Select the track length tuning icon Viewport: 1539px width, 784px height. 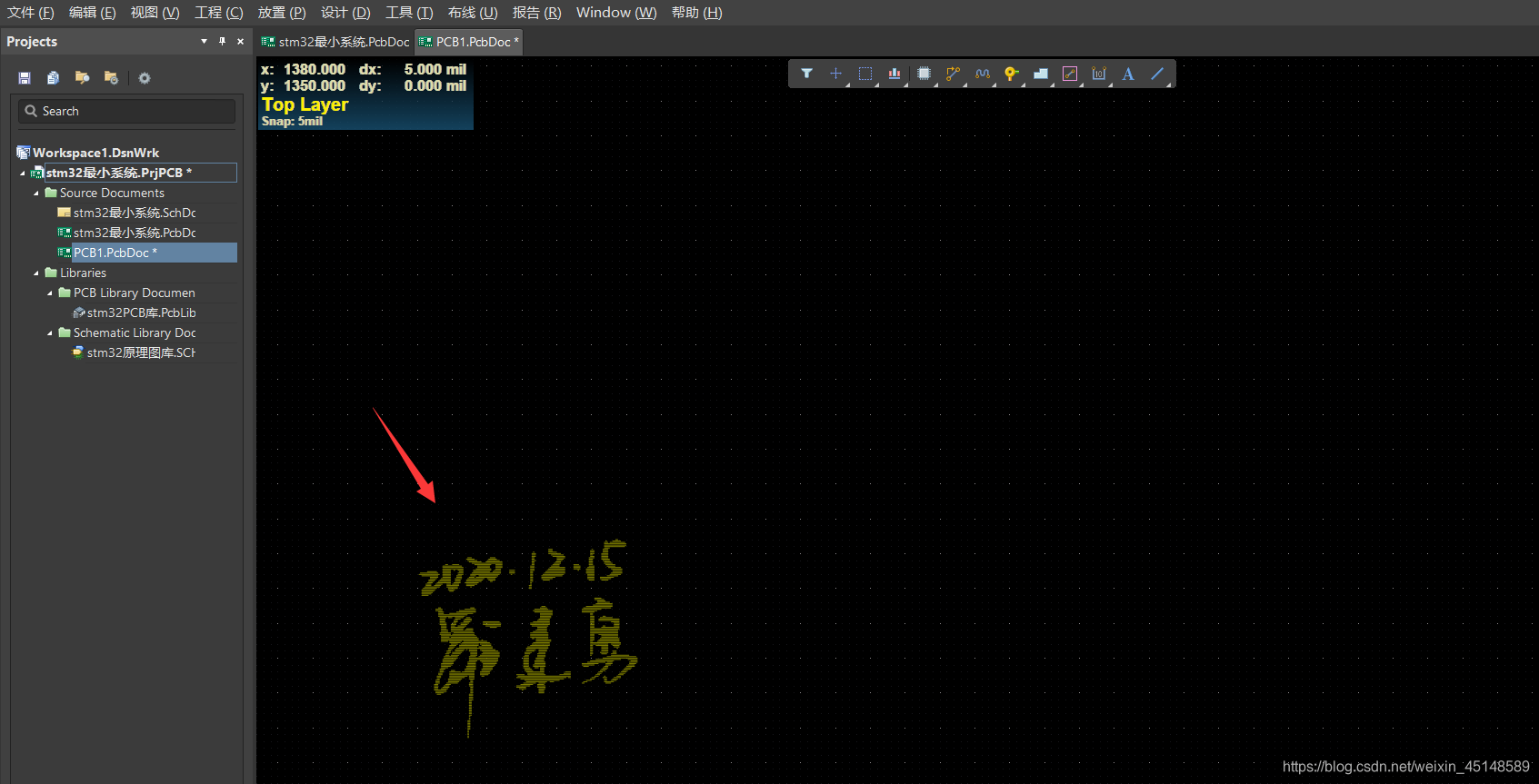coord(983,74)
